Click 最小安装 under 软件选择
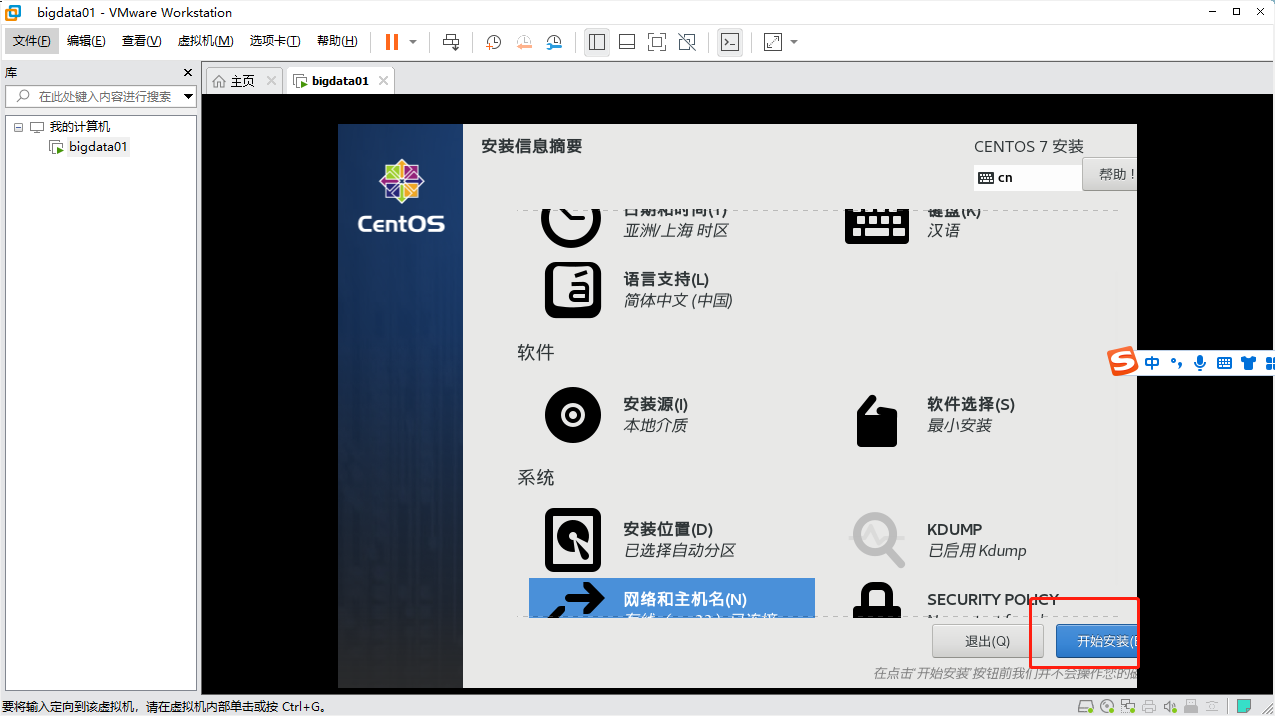The image size is (1275, 716). click(959, 425)
